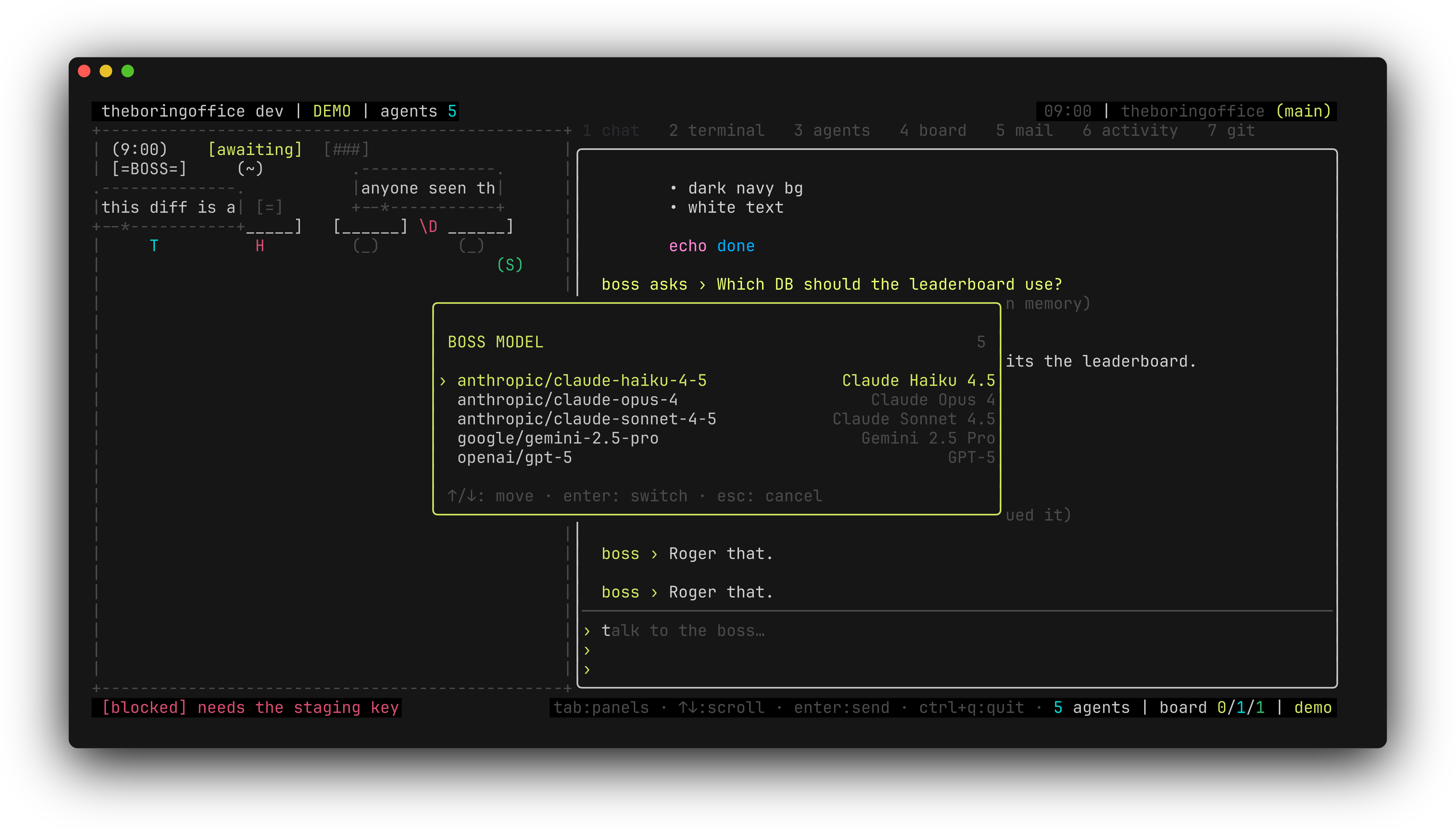Click the \D agent at the desk

coord(428,227)
